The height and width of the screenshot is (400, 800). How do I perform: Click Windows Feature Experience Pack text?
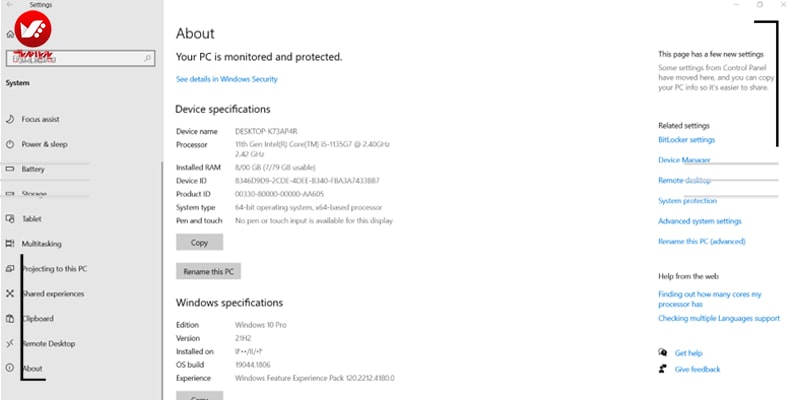click(x=314, y=378)
